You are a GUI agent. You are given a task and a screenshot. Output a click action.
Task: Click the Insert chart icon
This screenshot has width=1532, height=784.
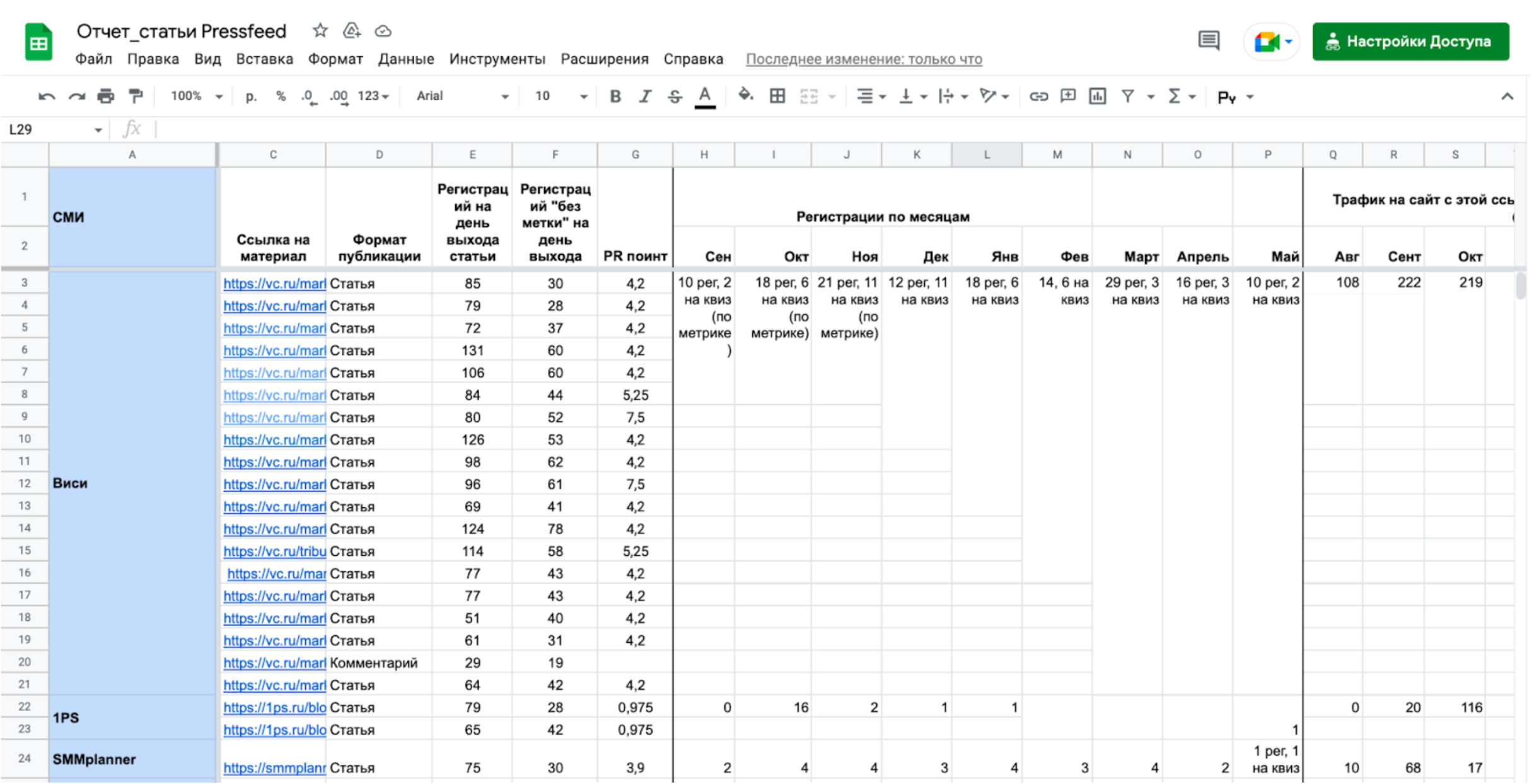click(x=1098, y=96)
